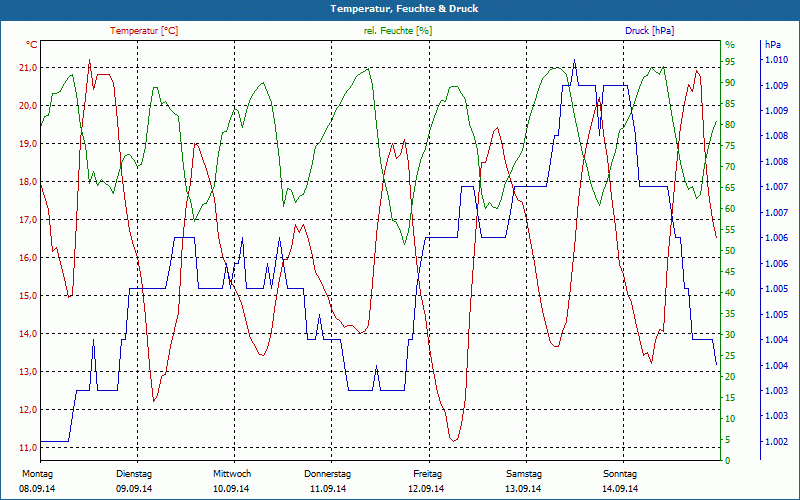Click the '80' humidity axis value
The width and height of the screenshot is (800, 500).
coord(730,125)
